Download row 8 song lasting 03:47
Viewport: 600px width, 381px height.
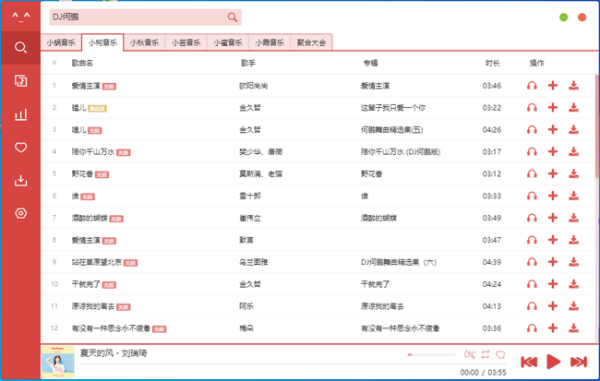click(x=573, y=240)
